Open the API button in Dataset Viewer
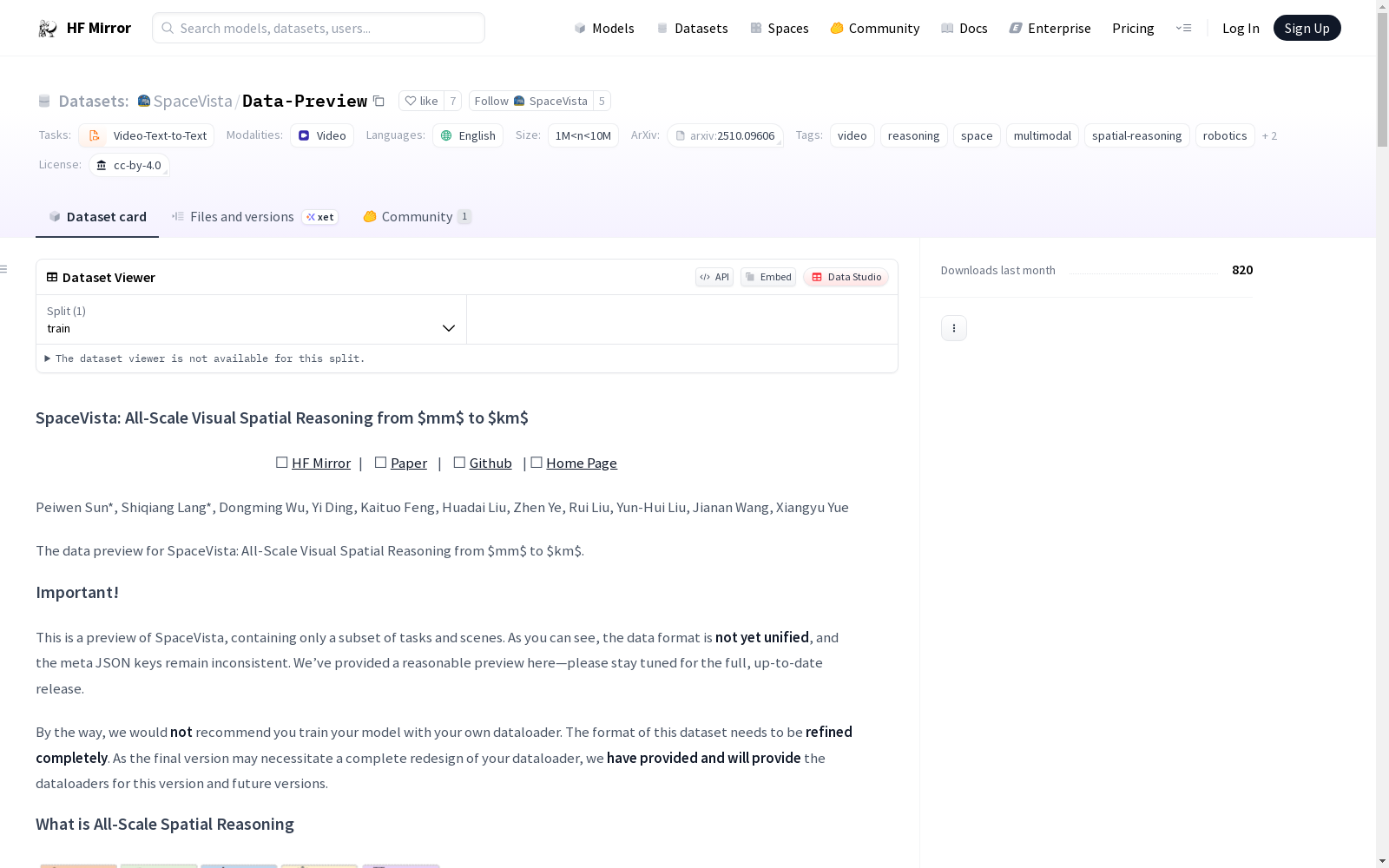 (714, 277)
